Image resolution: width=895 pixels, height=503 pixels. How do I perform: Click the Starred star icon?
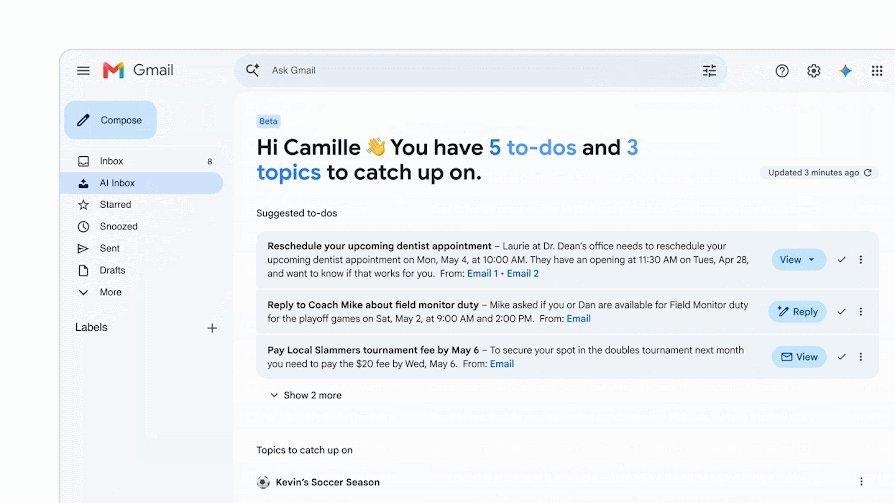[x=83, y=204]
